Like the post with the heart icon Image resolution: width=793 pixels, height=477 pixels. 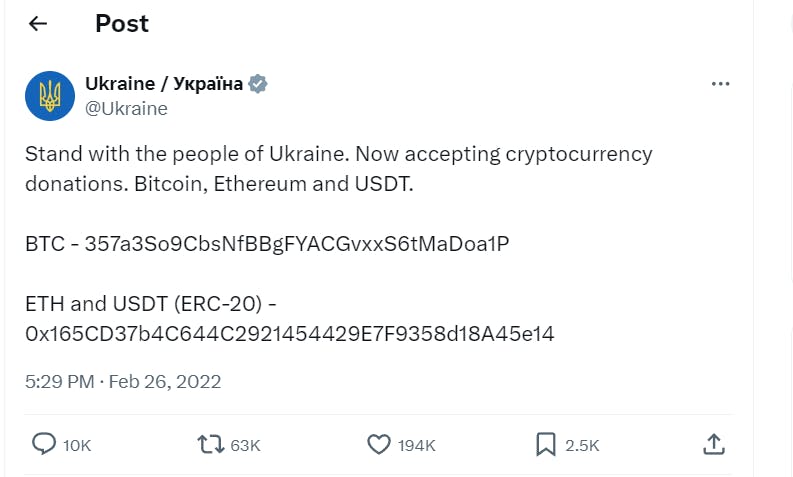pyautogui.click(x=378, y=443)
